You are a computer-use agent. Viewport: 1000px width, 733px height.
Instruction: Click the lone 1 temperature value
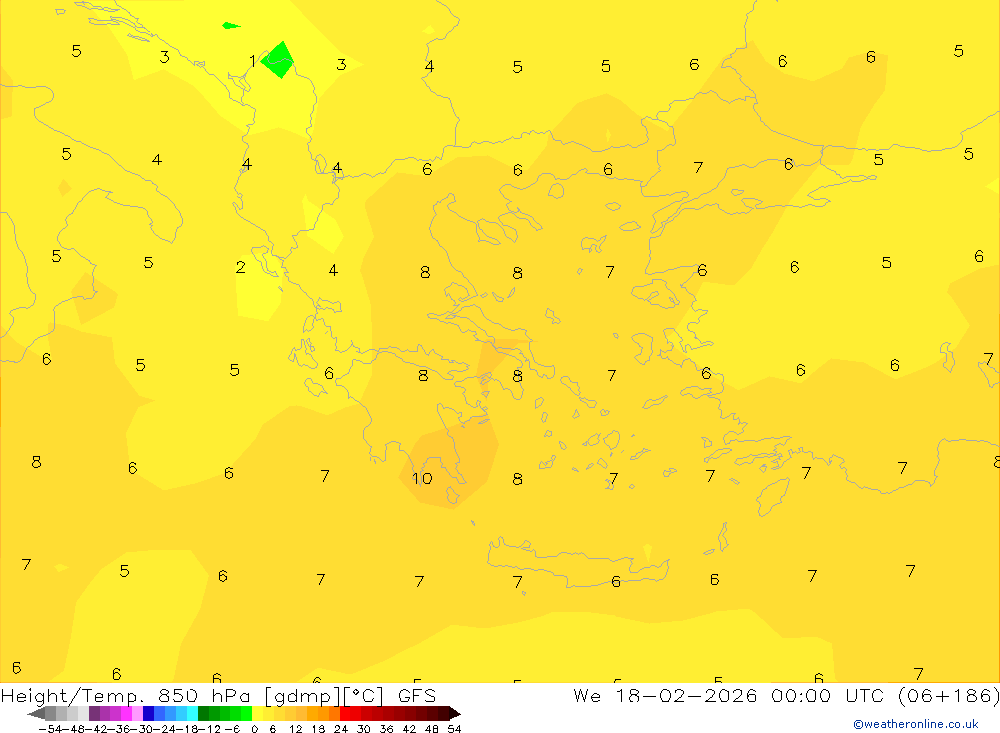(253, 61)
